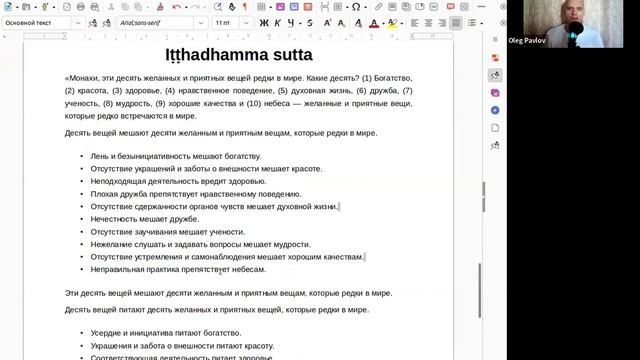Toggle subscript formatting
The width and height of the screenshot is (640, 360).
point(341,23)
